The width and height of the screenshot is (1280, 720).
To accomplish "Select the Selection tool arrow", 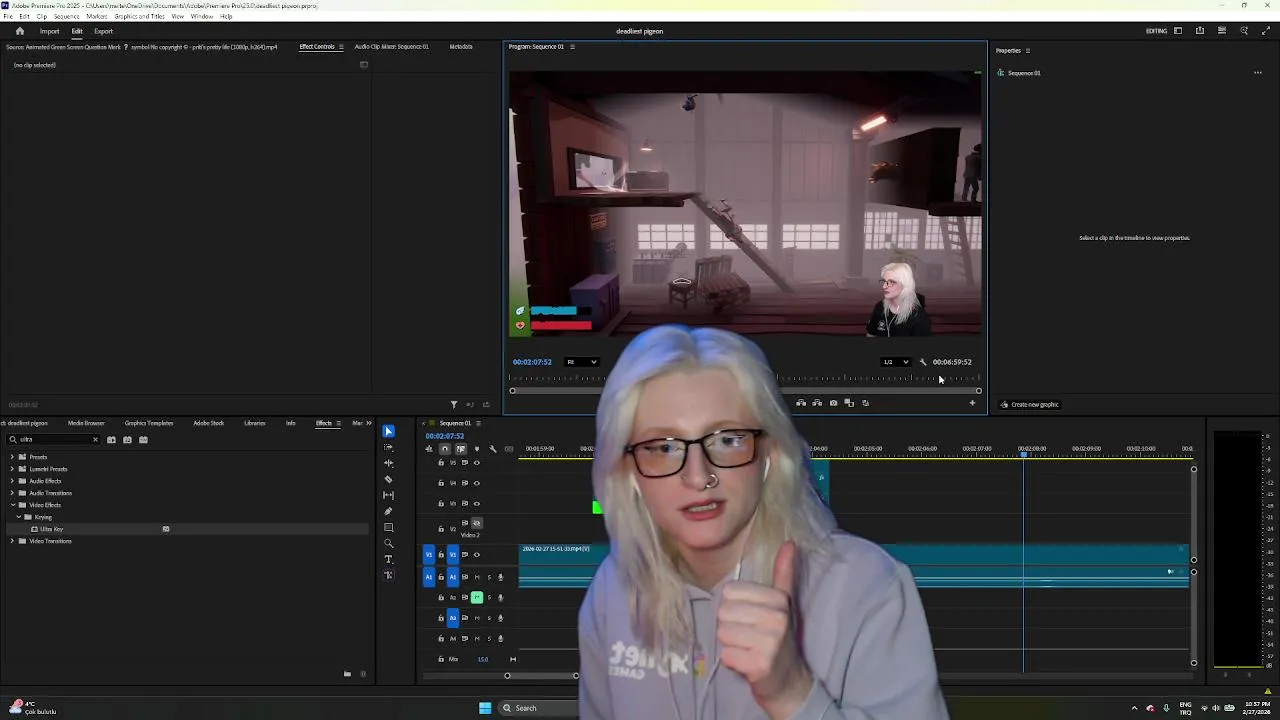I will tap(389, 431).
